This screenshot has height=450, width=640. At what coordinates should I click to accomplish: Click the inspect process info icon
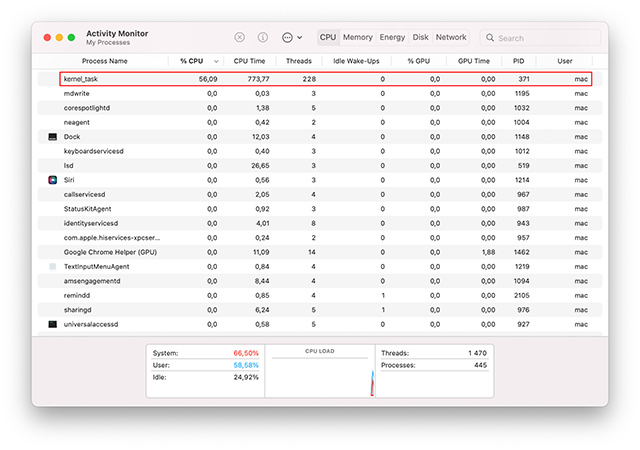(x=263, y=37)
